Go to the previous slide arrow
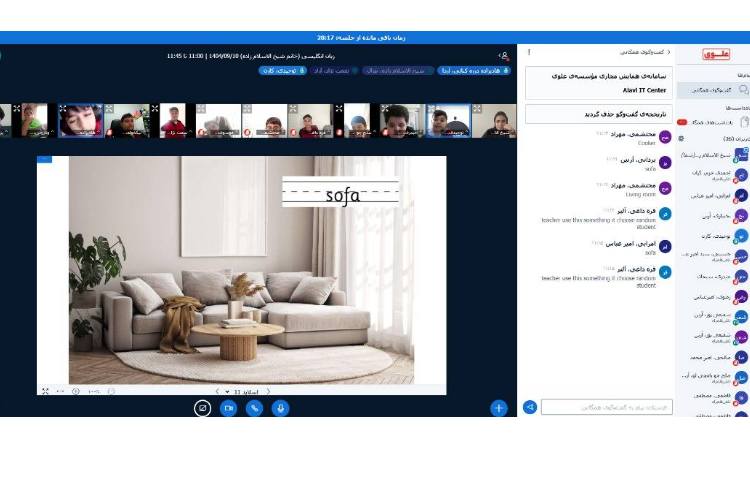This screenshot has width=750, height=480. (217, 392)
